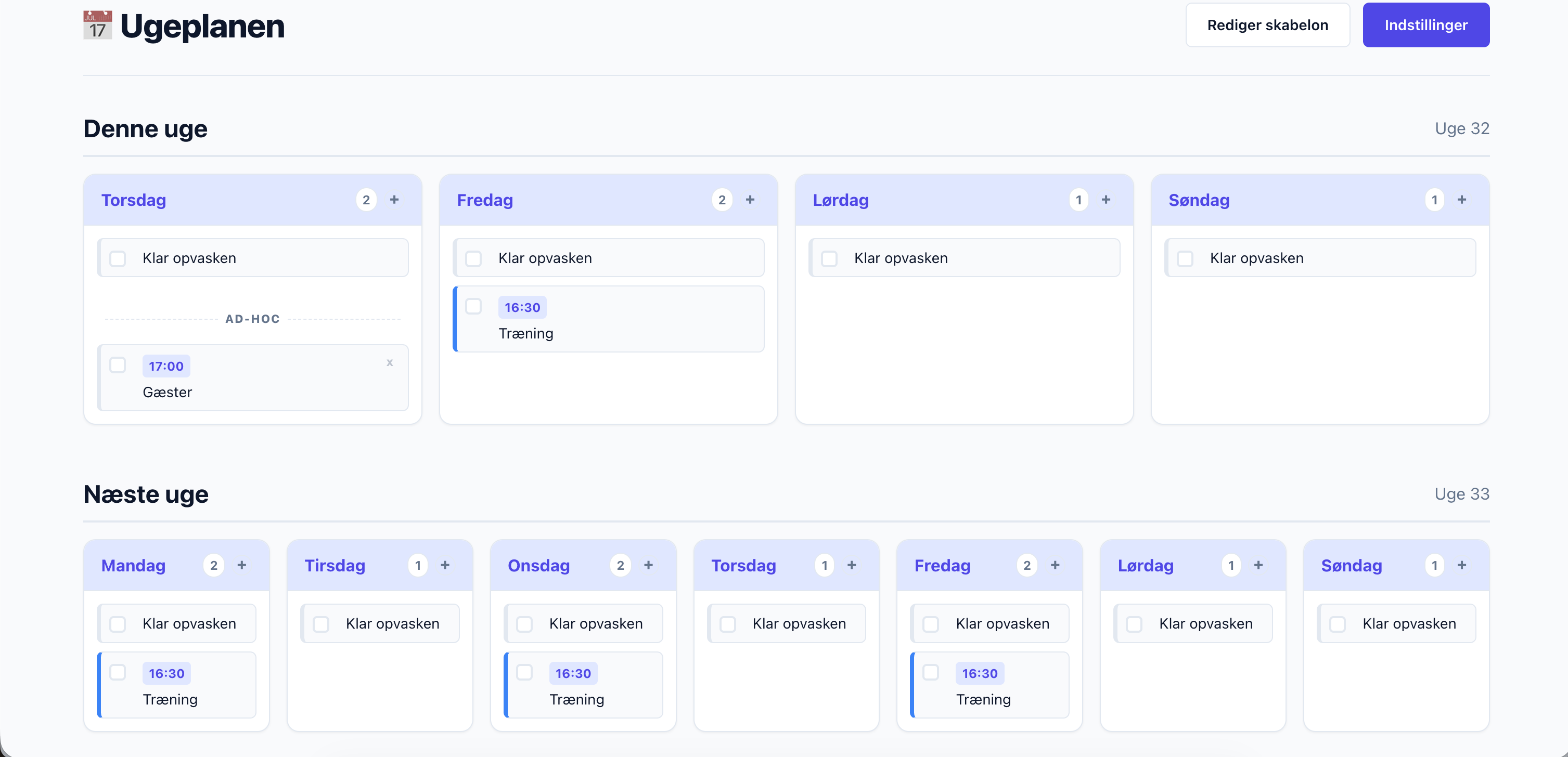Remove the Gæster ad-hoc task
The image size is (1568, 757).
pyautogui.click(x=390, y=363)
